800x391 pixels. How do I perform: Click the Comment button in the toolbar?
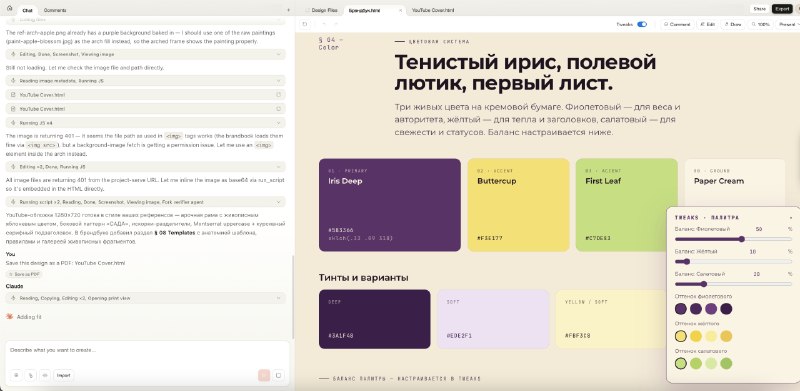tap(677, 24)
